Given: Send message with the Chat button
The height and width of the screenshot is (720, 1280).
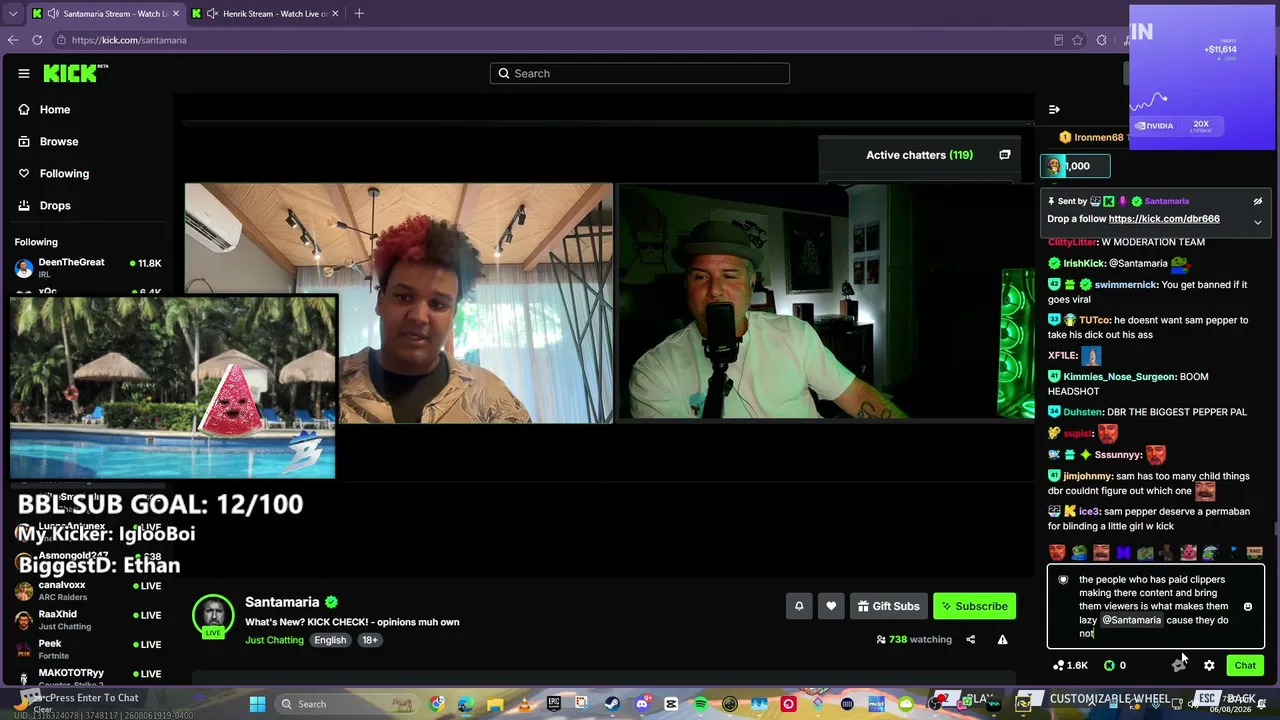Looking at the screenshot, I should click(x=1245, y=665).
